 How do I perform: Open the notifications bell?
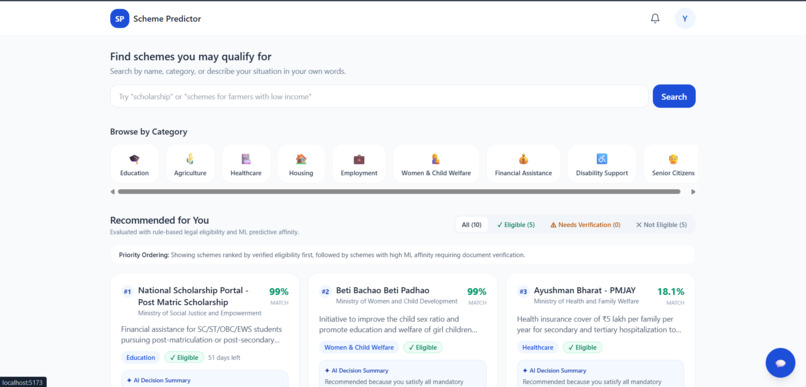click(655, 19)
